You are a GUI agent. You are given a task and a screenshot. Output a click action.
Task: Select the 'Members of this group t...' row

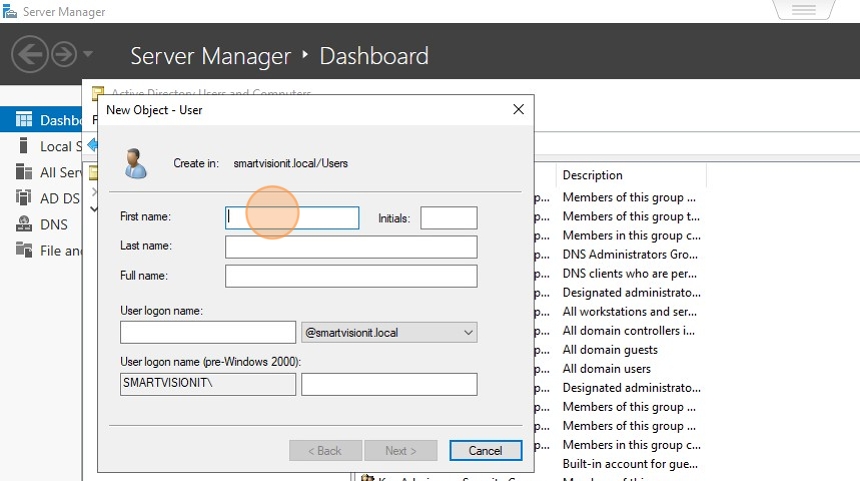pos(631,216)
